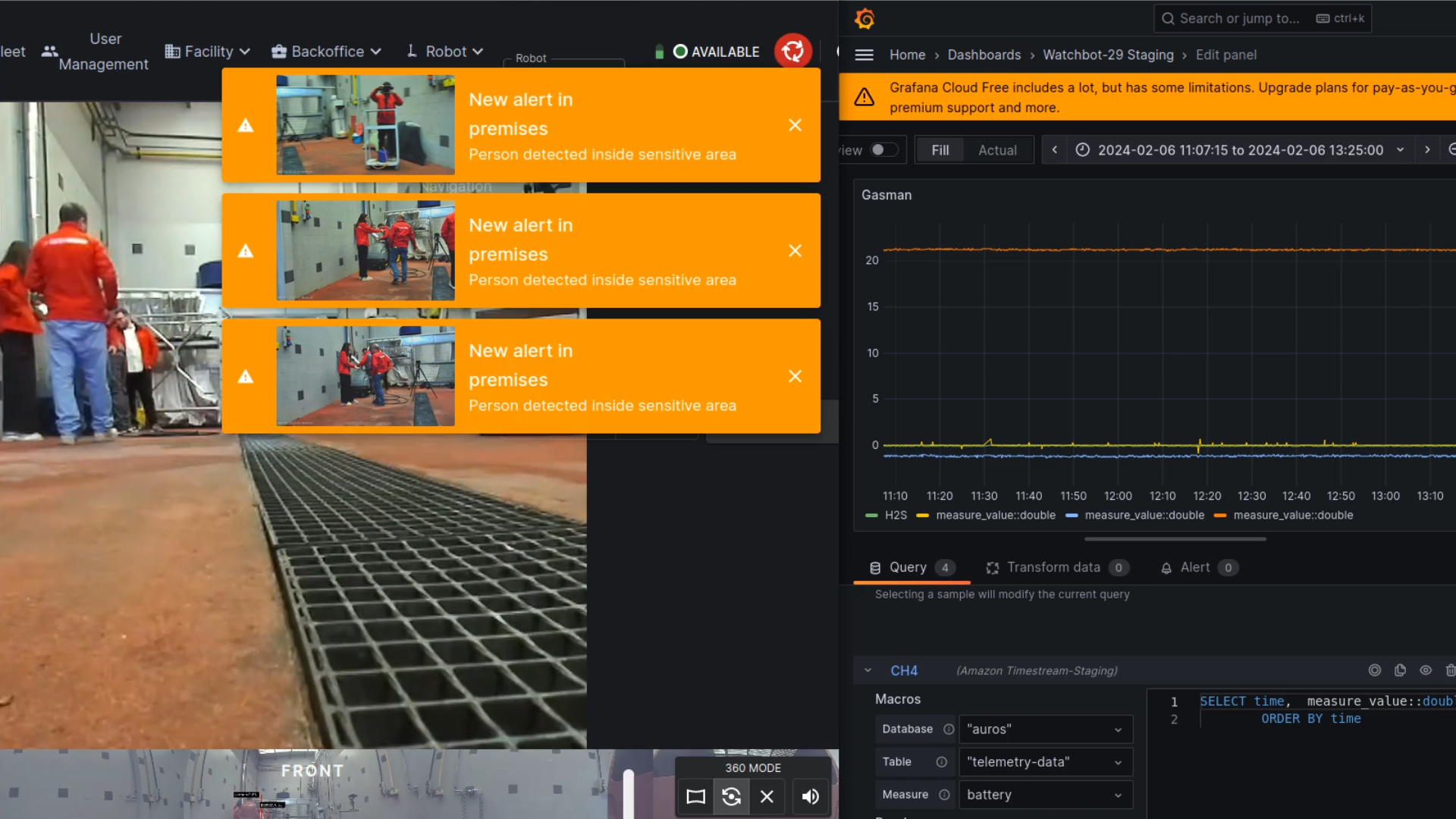Open the Grafana hamburger menu
This screenshot has height=819, width=1456.
[x=864, y=55]
